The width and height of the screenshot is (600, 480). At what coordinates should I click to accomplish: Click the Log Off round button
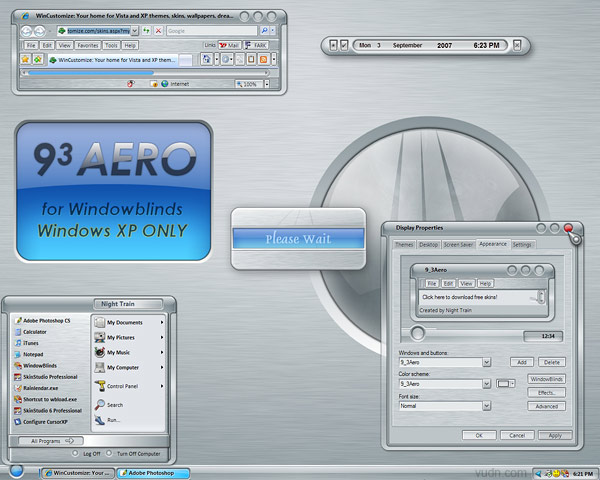(75, 453)
